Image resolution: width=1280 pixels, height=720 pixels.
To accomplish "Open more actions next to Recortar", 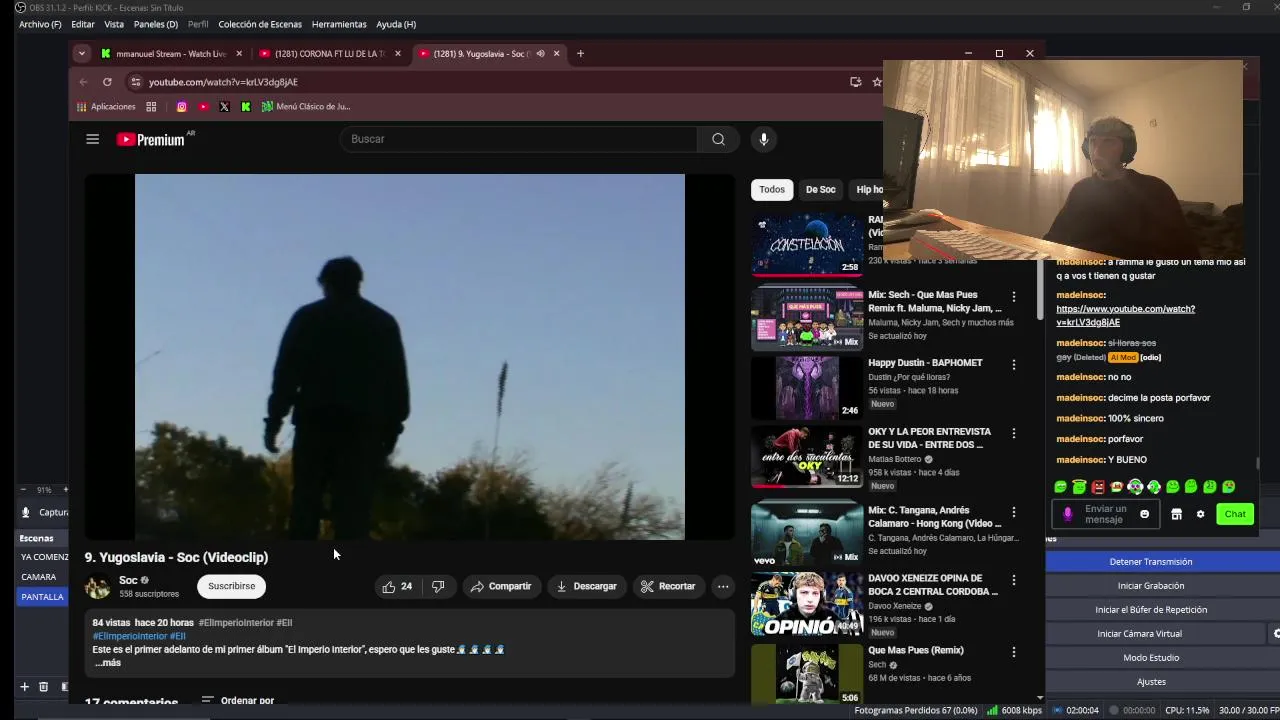I will pyautogui.click(x=723, y=586).
